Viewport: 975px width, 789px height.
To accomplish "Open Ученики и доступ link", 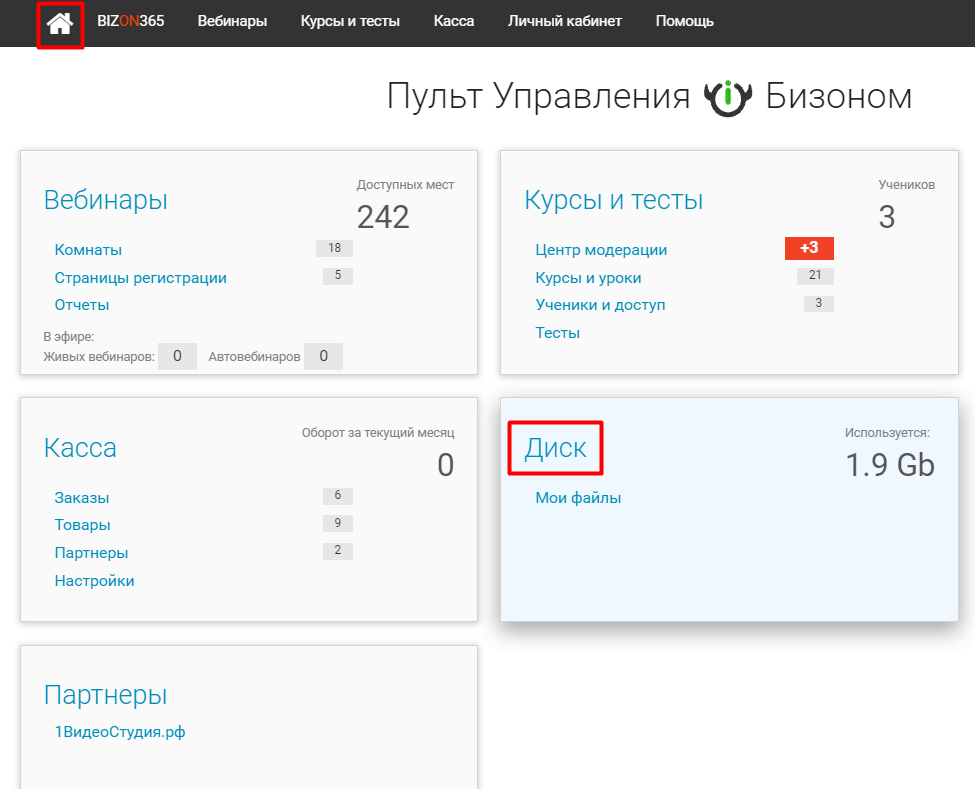I will [600, 305].
